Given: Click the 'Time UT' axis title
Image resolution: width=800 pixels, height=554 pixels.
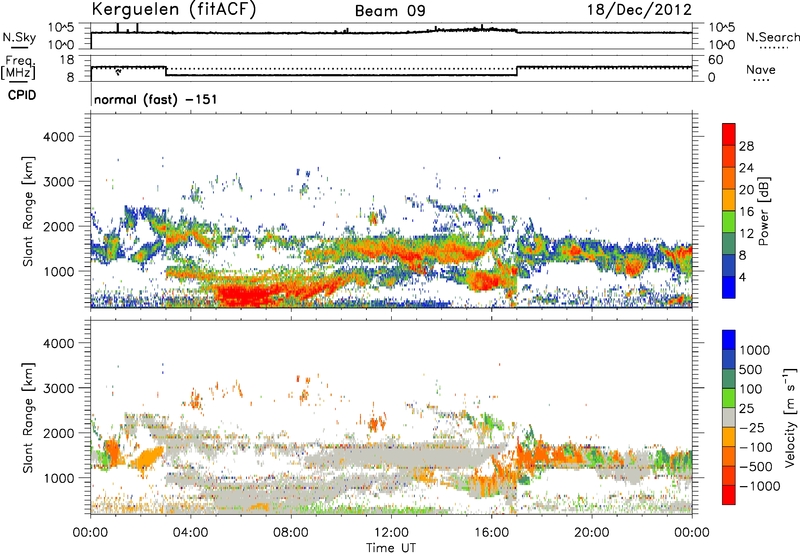Looking at the screenshot, I should pyautogui.click(x=391, y=548).
